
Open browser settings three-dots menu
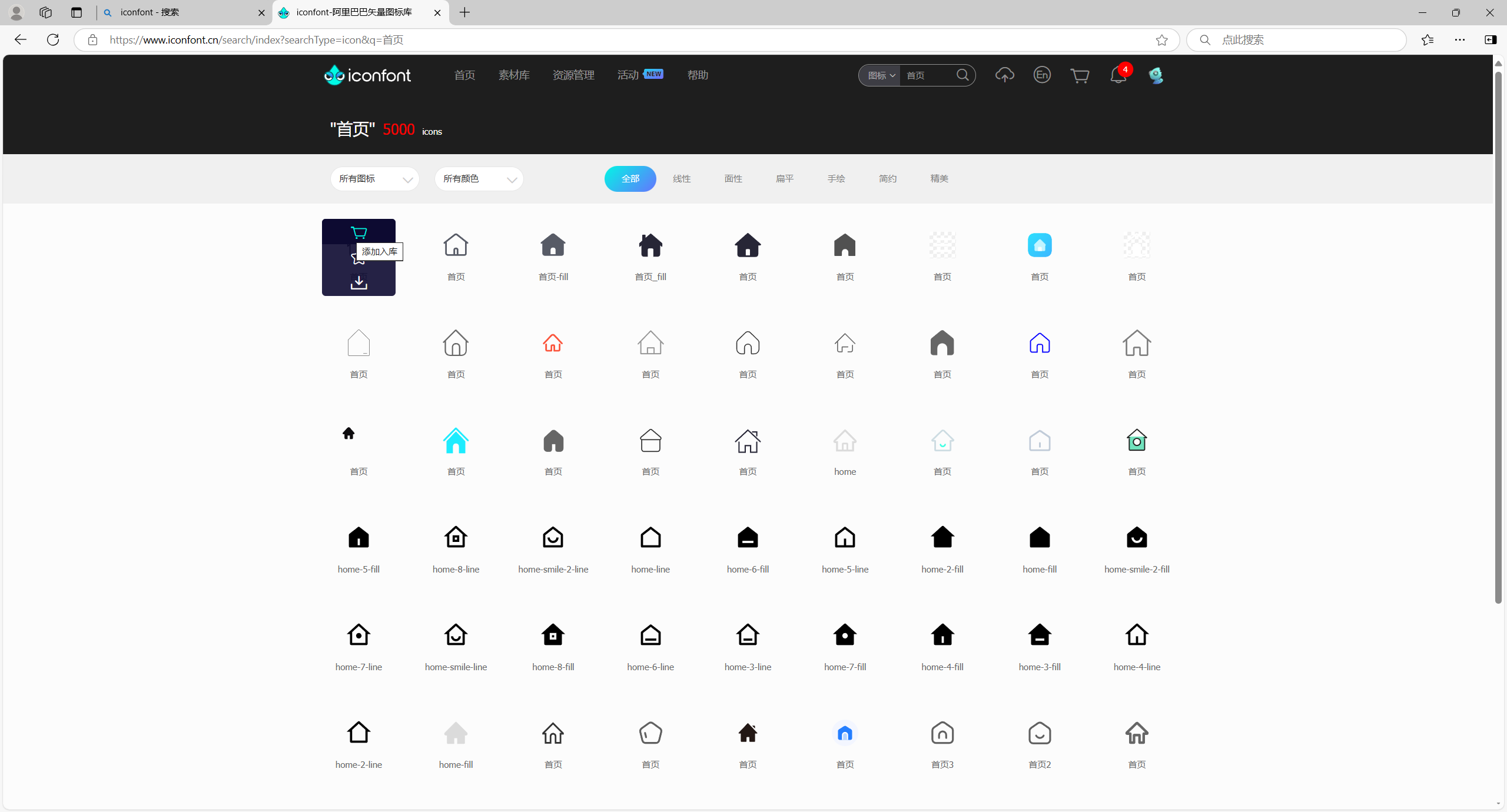pyautogui.click(x=1460, y=40)
